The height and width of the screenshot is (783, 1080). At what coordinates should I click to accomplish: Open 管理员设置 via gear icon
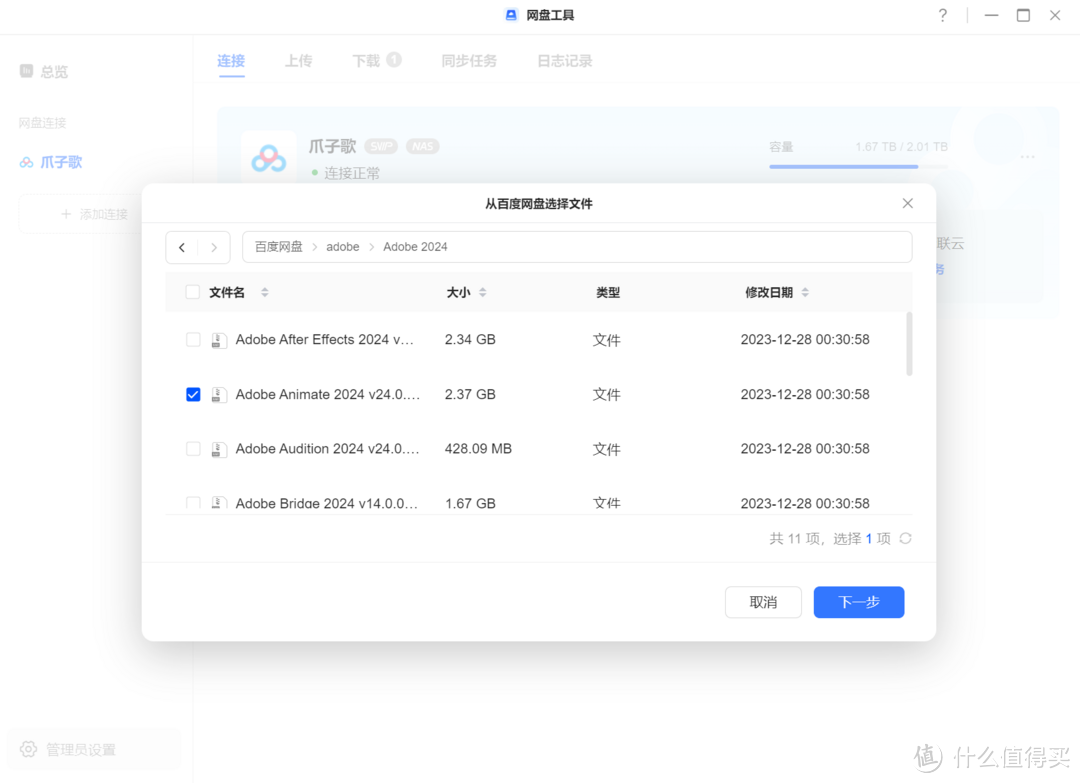29,749
